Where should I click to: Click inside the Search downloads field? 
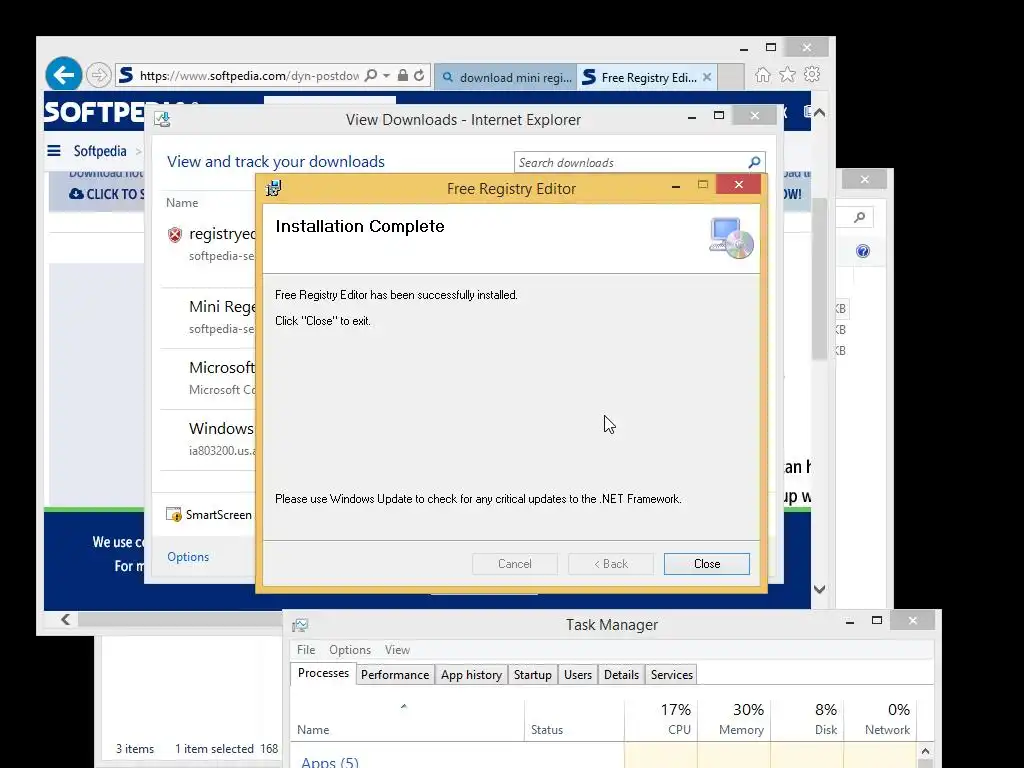(x=630, y=163)
